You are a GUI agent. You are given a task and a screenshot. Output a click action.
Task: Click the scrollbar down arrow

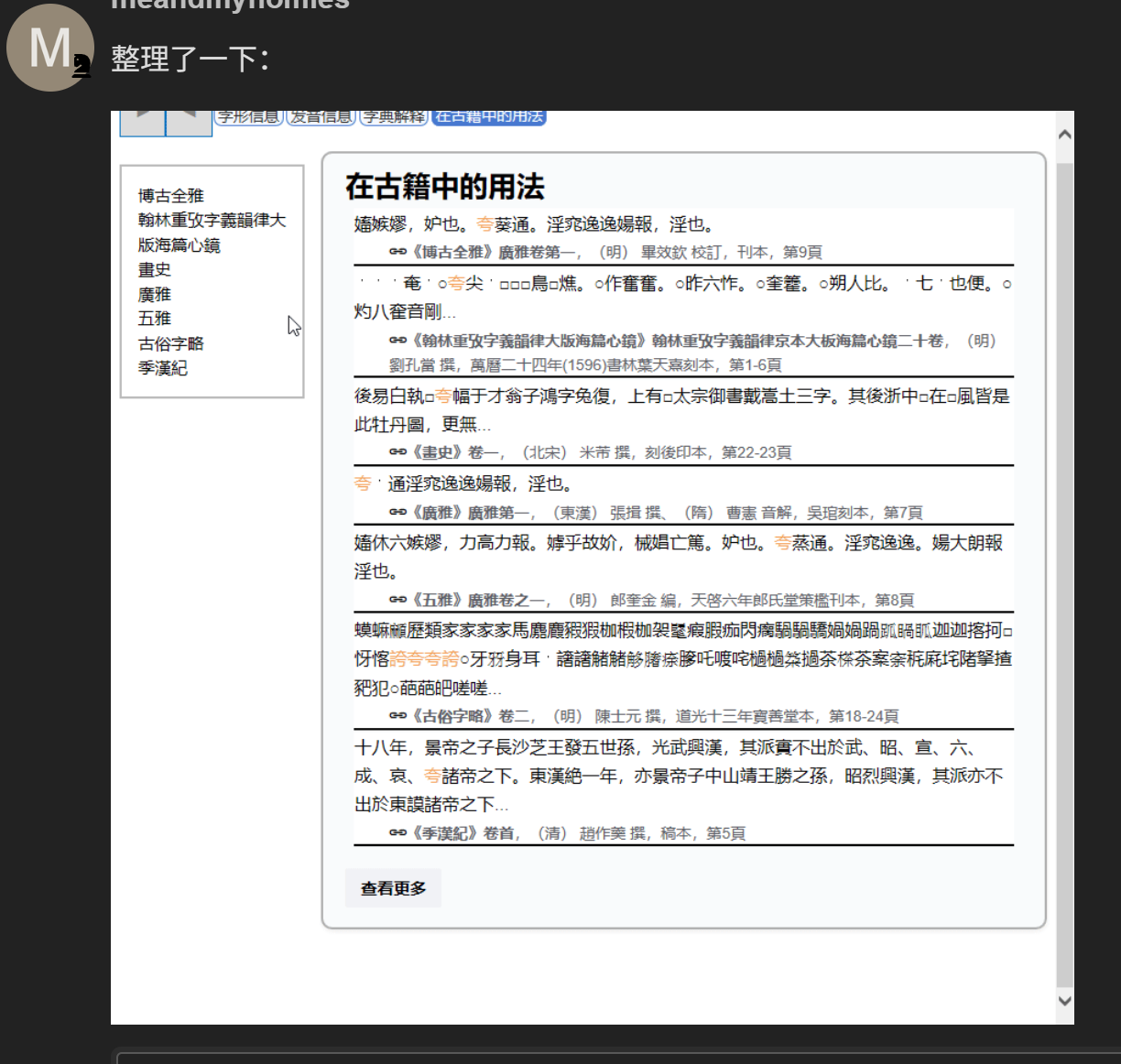point(1064,1001)
